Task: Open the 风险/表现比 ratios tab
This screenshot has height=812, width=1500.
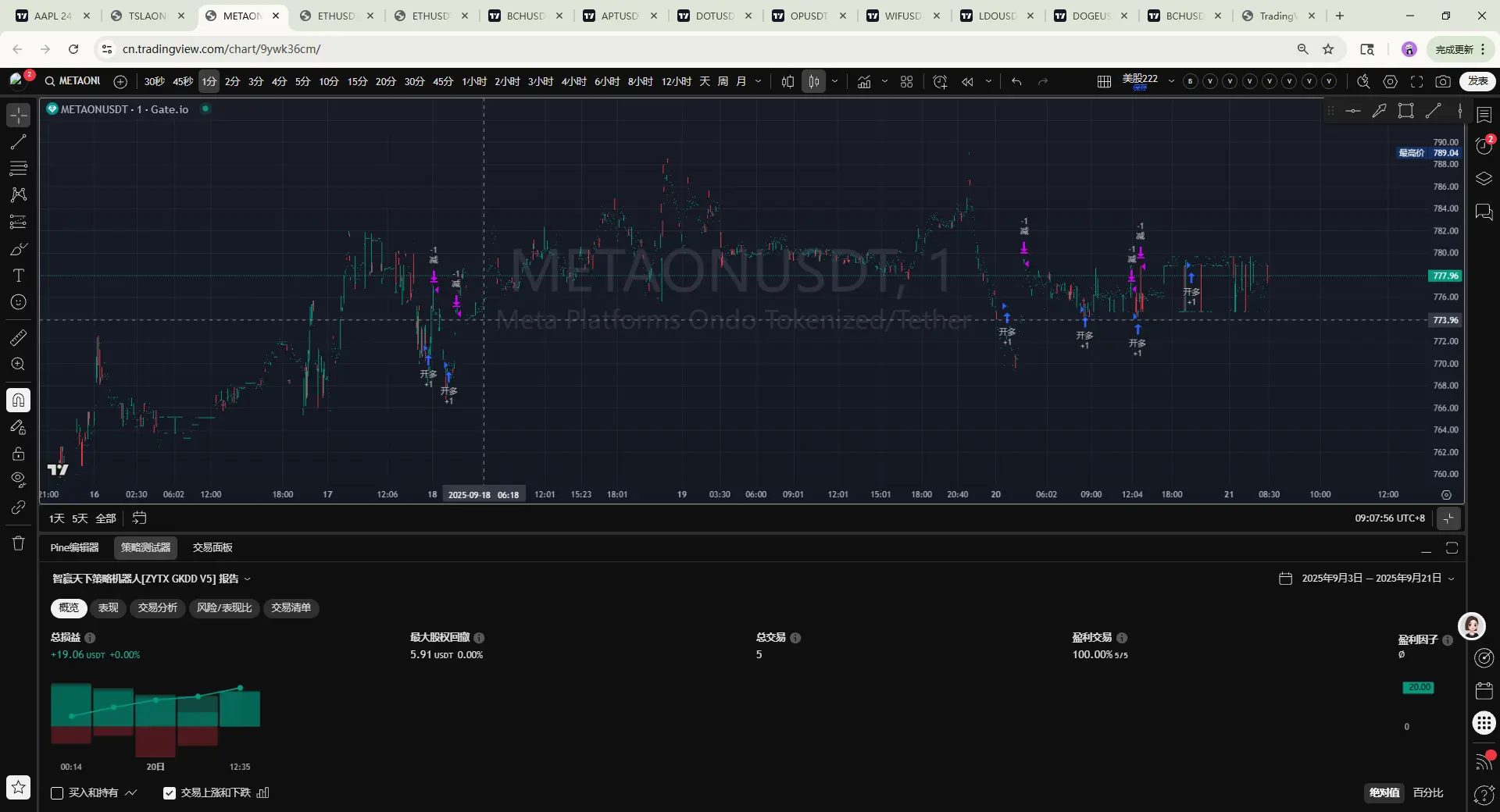Action: coord(224,607)
